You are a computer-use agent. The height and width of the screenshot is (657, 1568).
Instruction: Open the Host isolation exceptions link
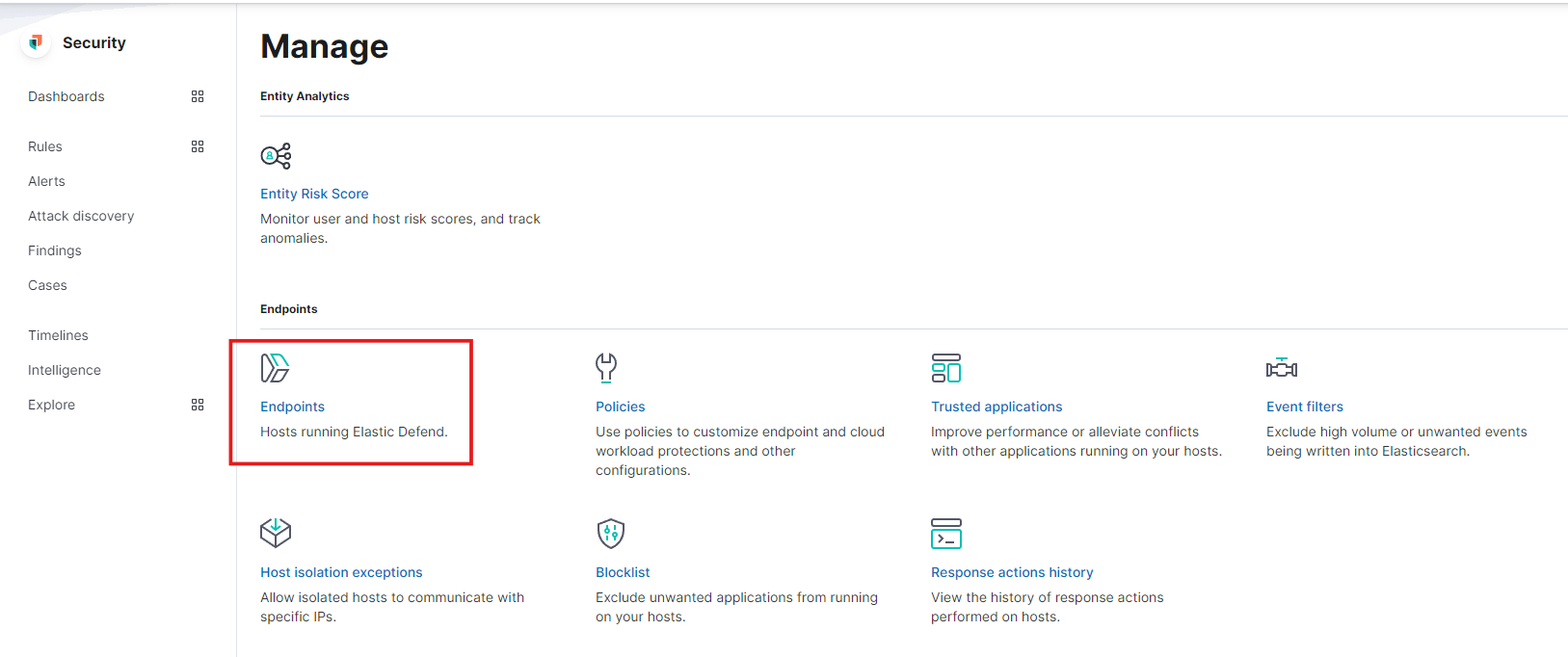click(341, 572)
